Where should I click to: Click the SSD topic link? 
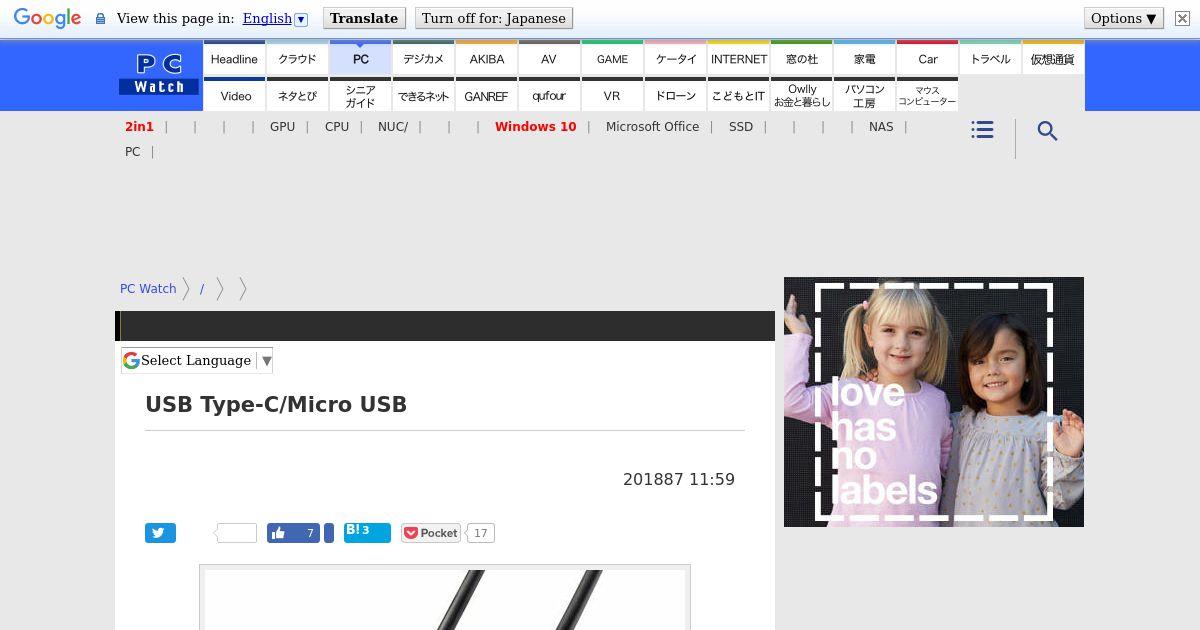pyautogui.click(x=741, y=127)
